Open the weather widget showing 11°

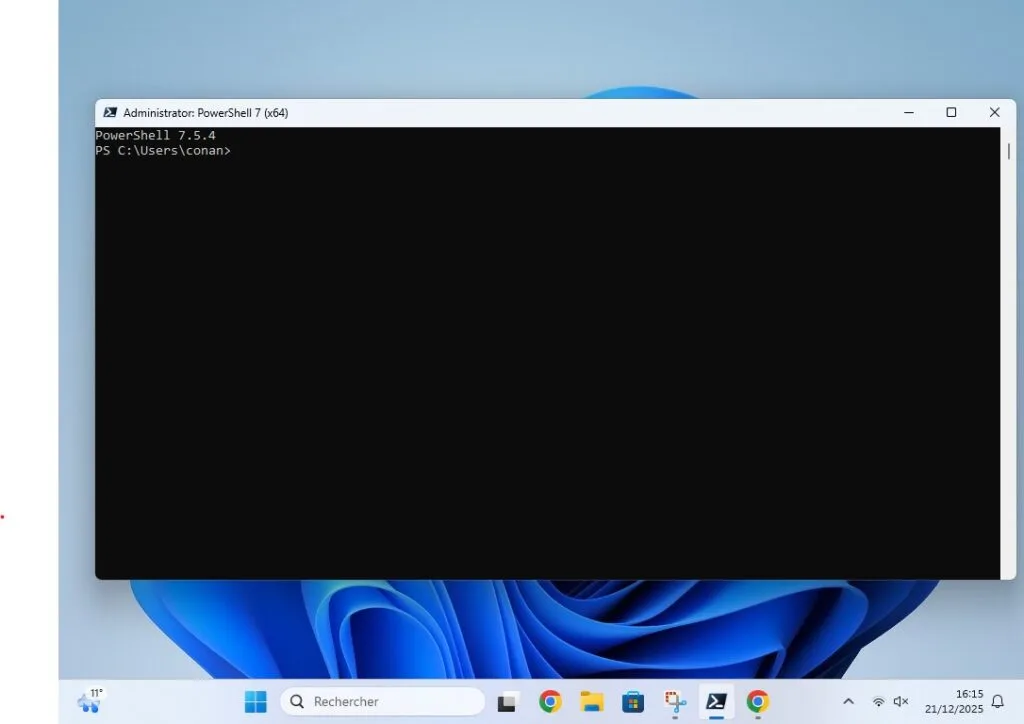[90, 700]
